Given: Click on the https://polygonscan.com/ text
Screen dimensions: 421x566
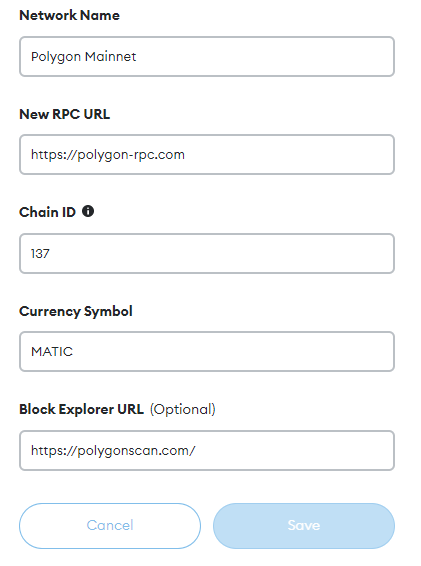Looking at the screenshot, I should tap(113, 451).
